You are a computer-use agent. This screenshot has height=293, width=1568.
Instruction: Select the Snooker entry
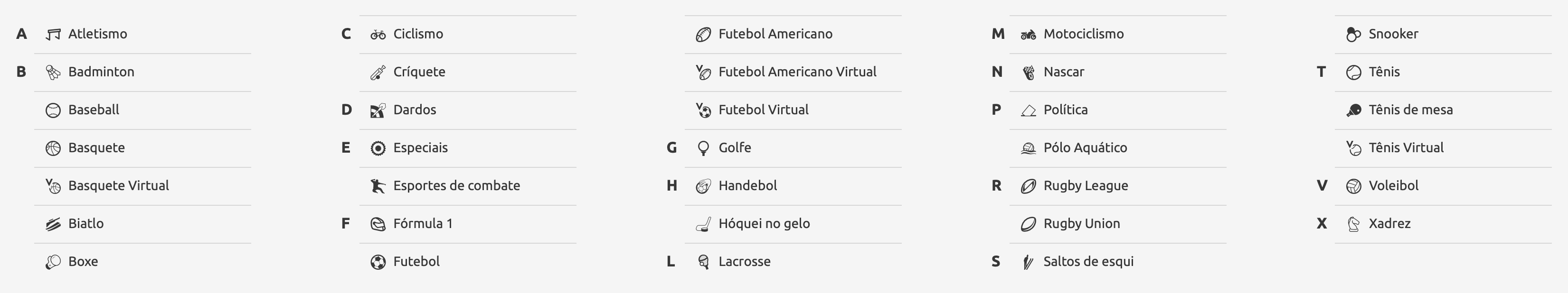[1443, 34]
